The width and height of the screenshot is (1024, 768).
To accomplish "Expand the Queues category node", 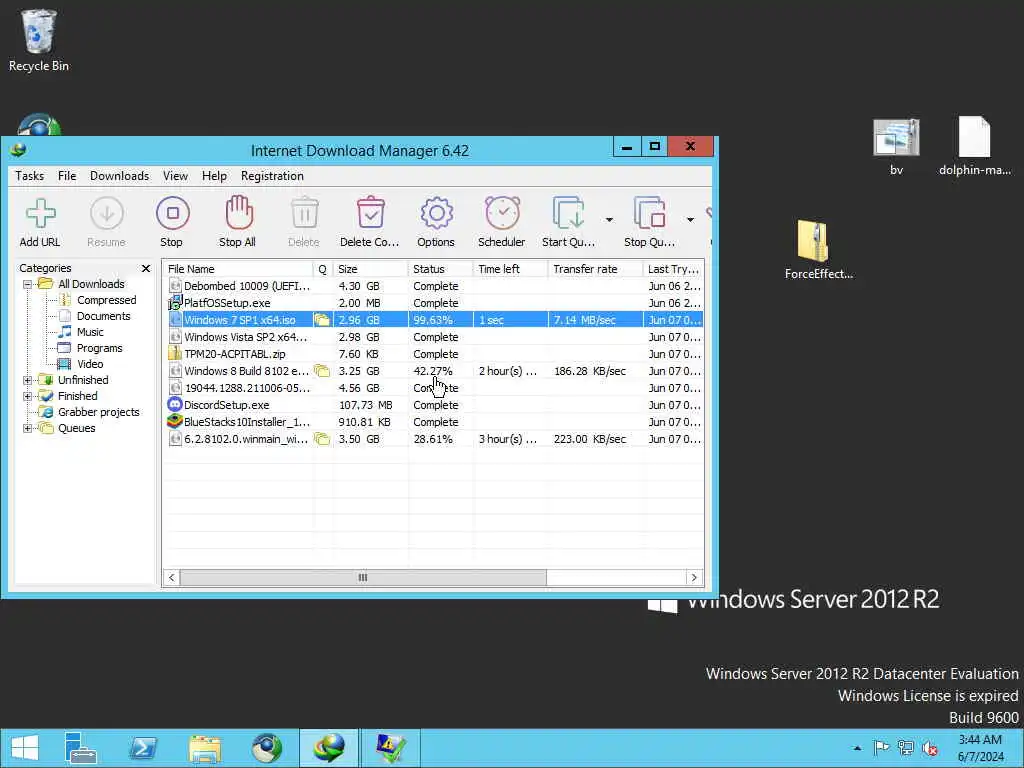I will coord(27,428).
